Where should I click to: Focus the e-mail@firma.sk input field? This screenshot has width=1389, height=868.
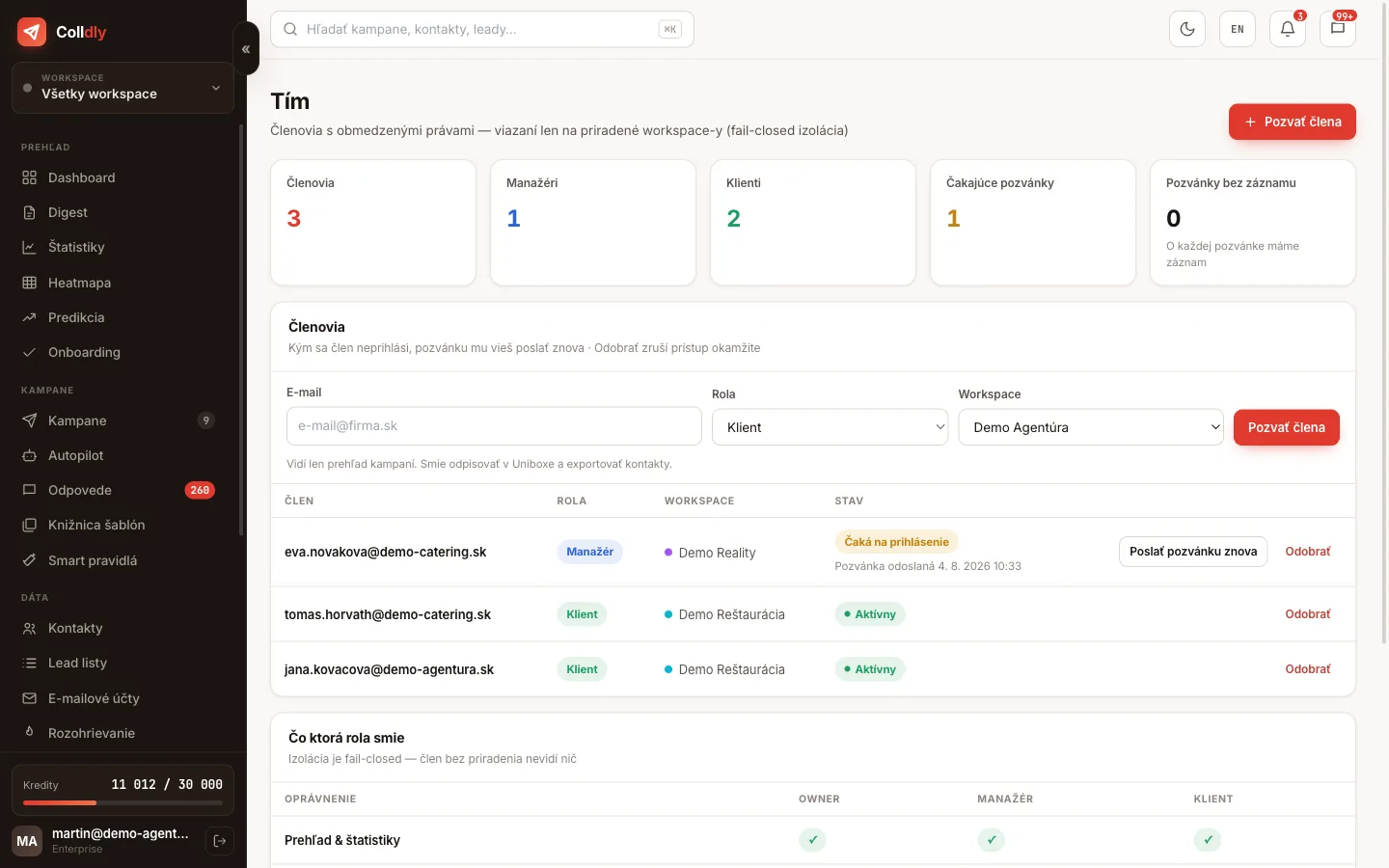click(494, 426)
